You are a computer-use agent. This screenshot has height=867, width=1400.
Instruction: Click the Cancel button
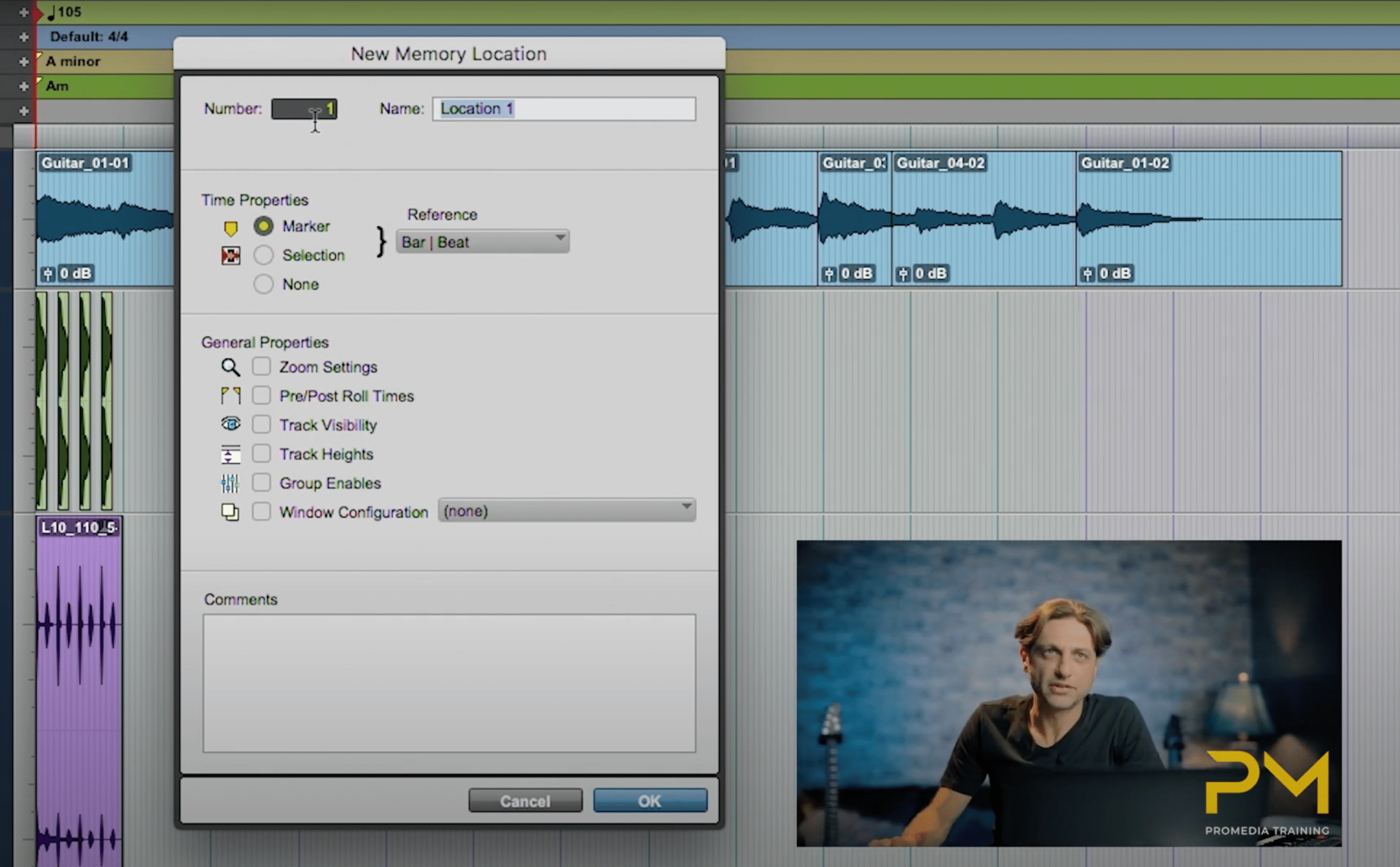tap(525, 800)
